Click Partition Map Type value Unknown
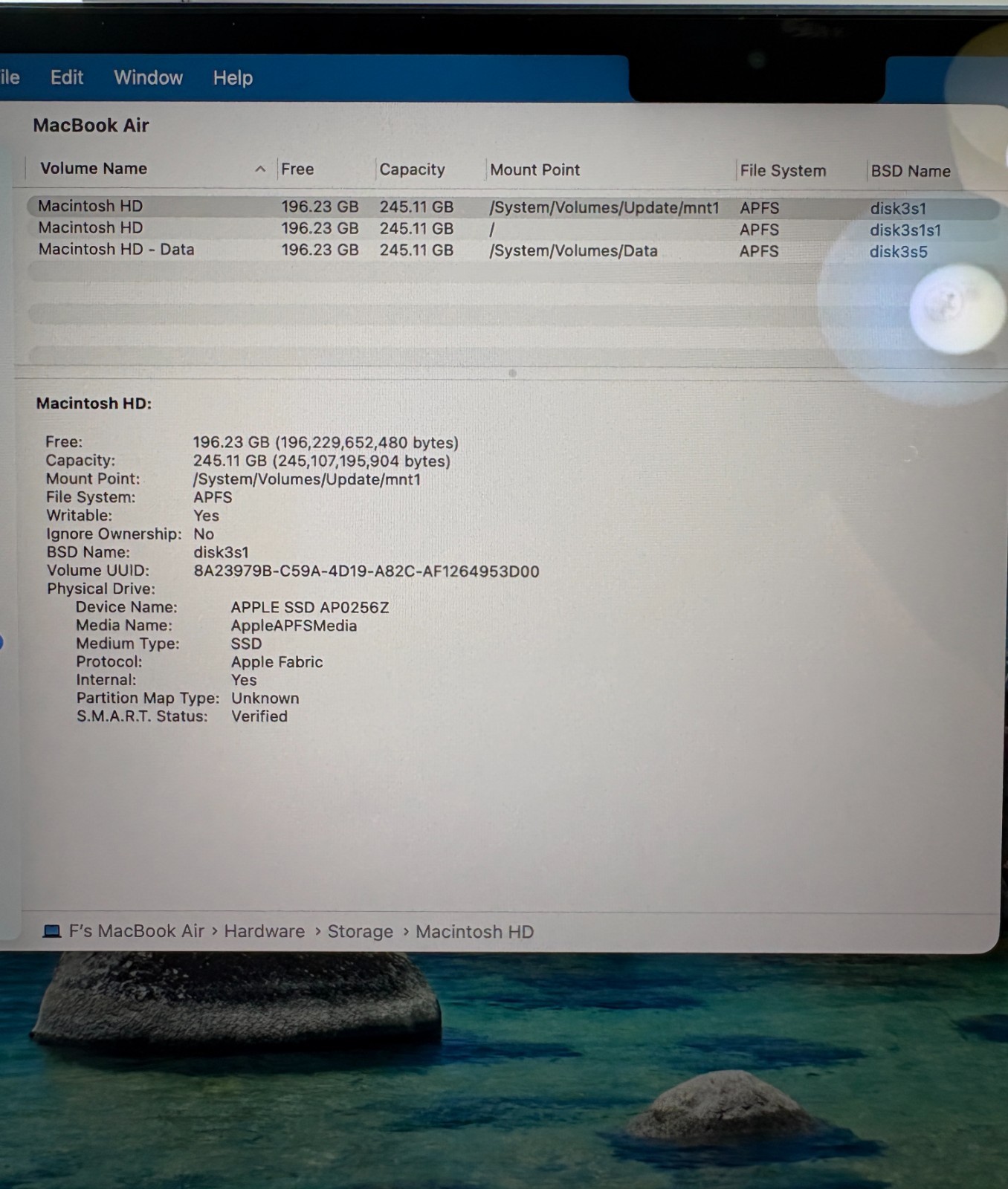 point(265,699)
